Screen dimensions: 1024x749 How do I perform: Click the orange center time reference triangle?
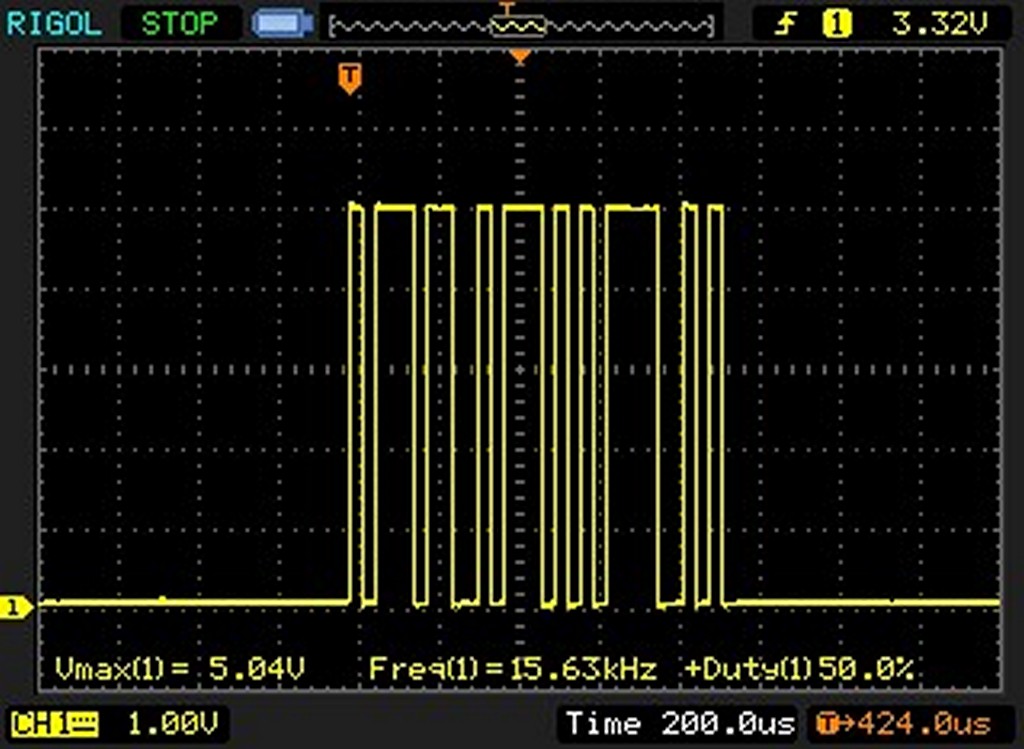(520, 58)
